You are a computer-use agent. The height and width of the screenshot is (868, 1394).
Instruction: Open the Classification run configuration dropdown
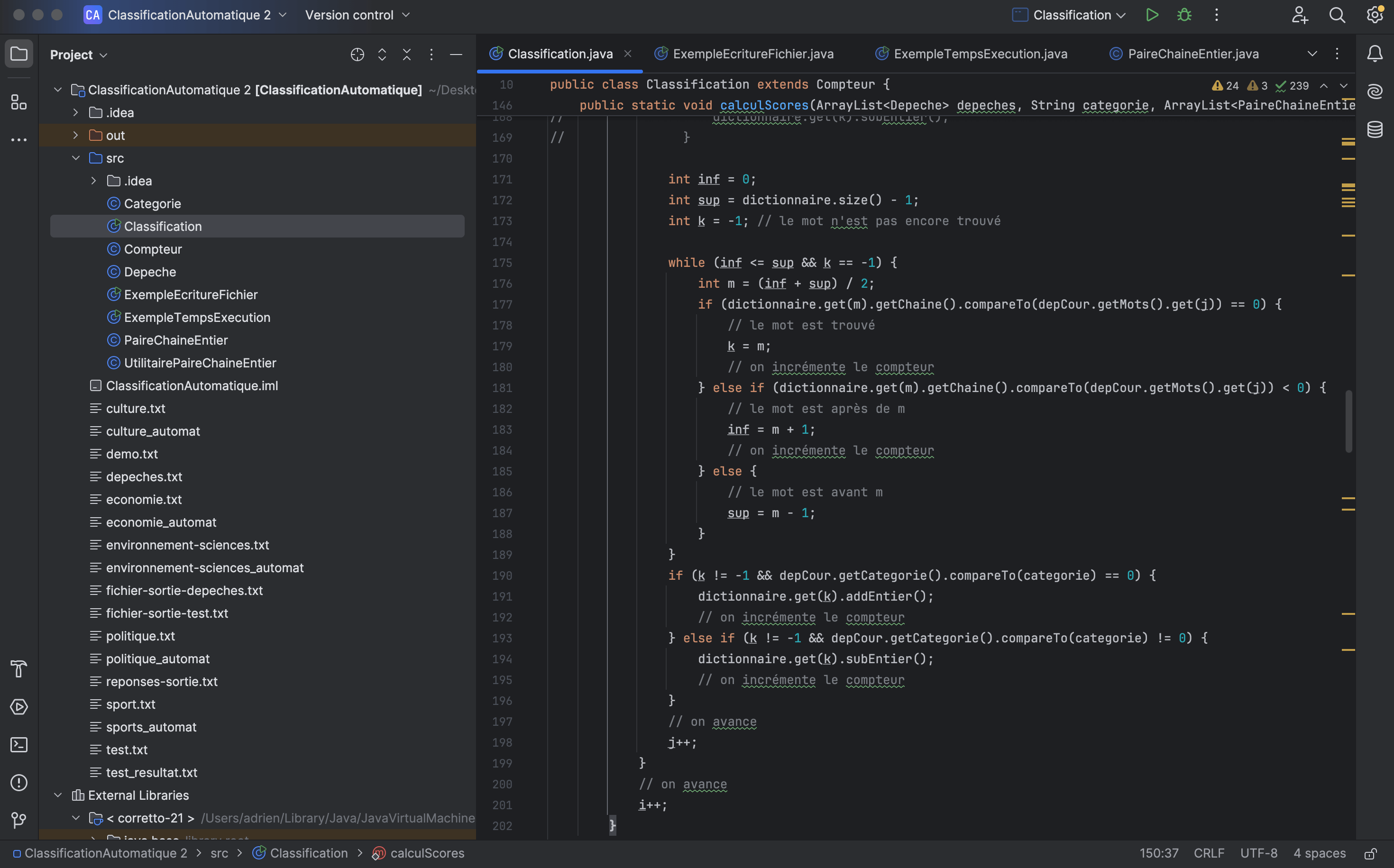(1068, 15)
